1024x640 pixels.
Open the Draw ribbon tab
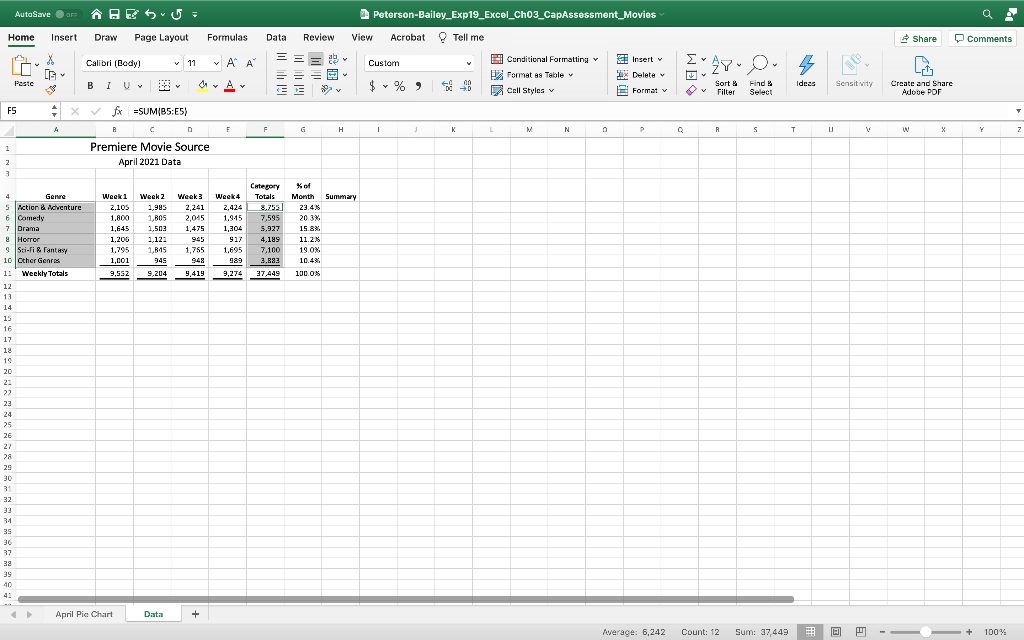pyautogui.click(x=106, y=37)
